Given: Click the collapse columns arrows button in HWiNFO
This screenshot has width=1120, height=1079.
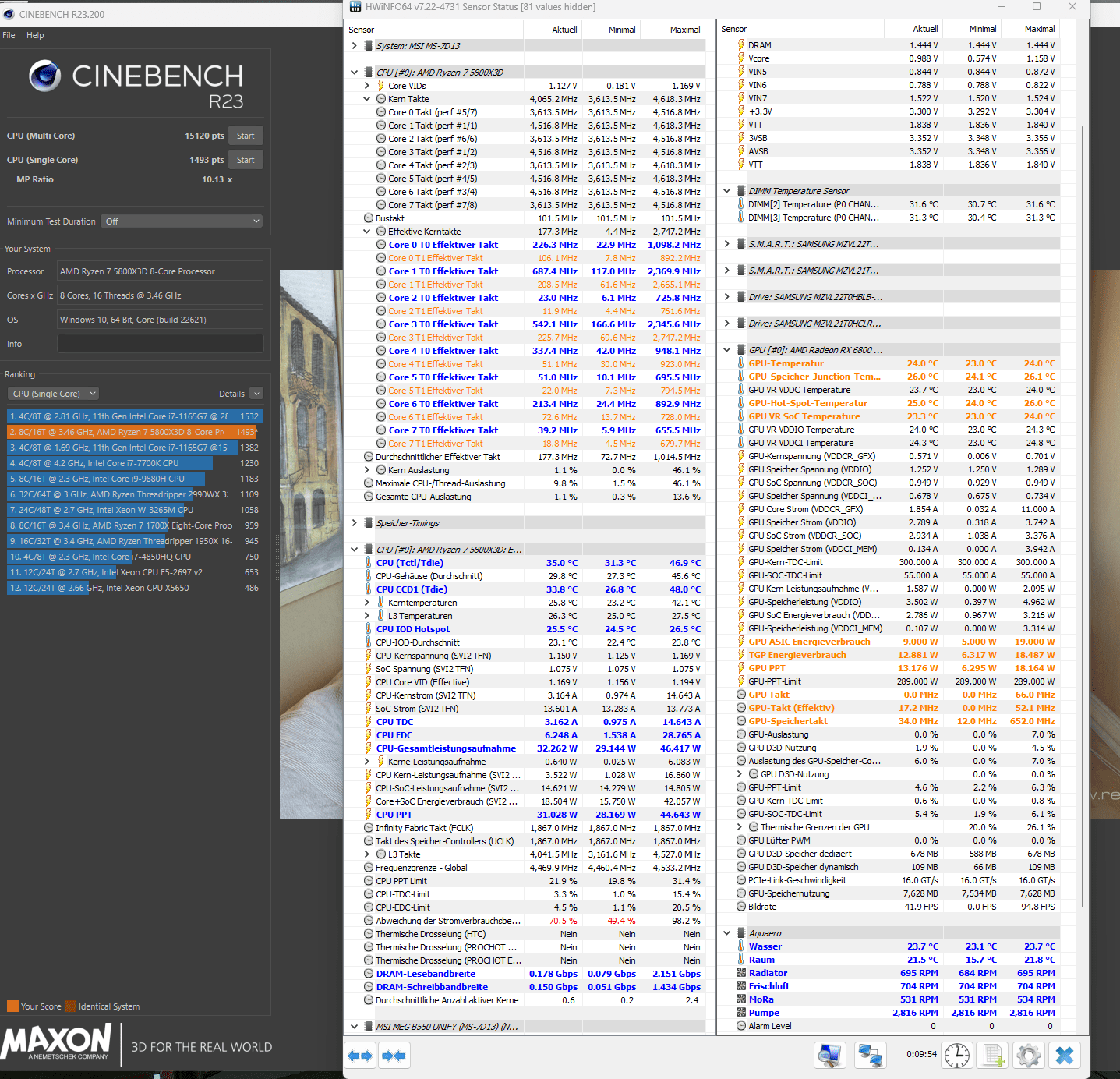Looking at the screenshot, I should point(394,1056).
